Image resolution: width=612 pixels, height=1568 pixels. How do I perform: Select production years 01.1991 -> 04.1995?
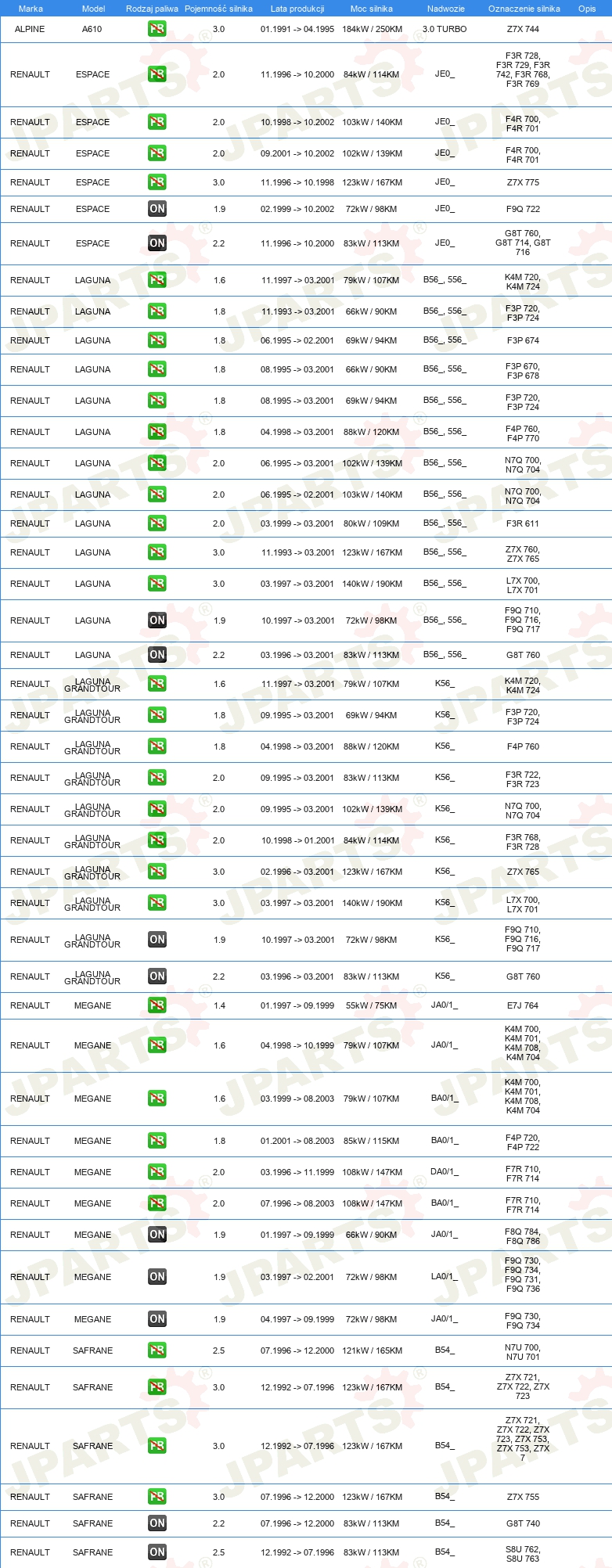[x=297, y=29]
